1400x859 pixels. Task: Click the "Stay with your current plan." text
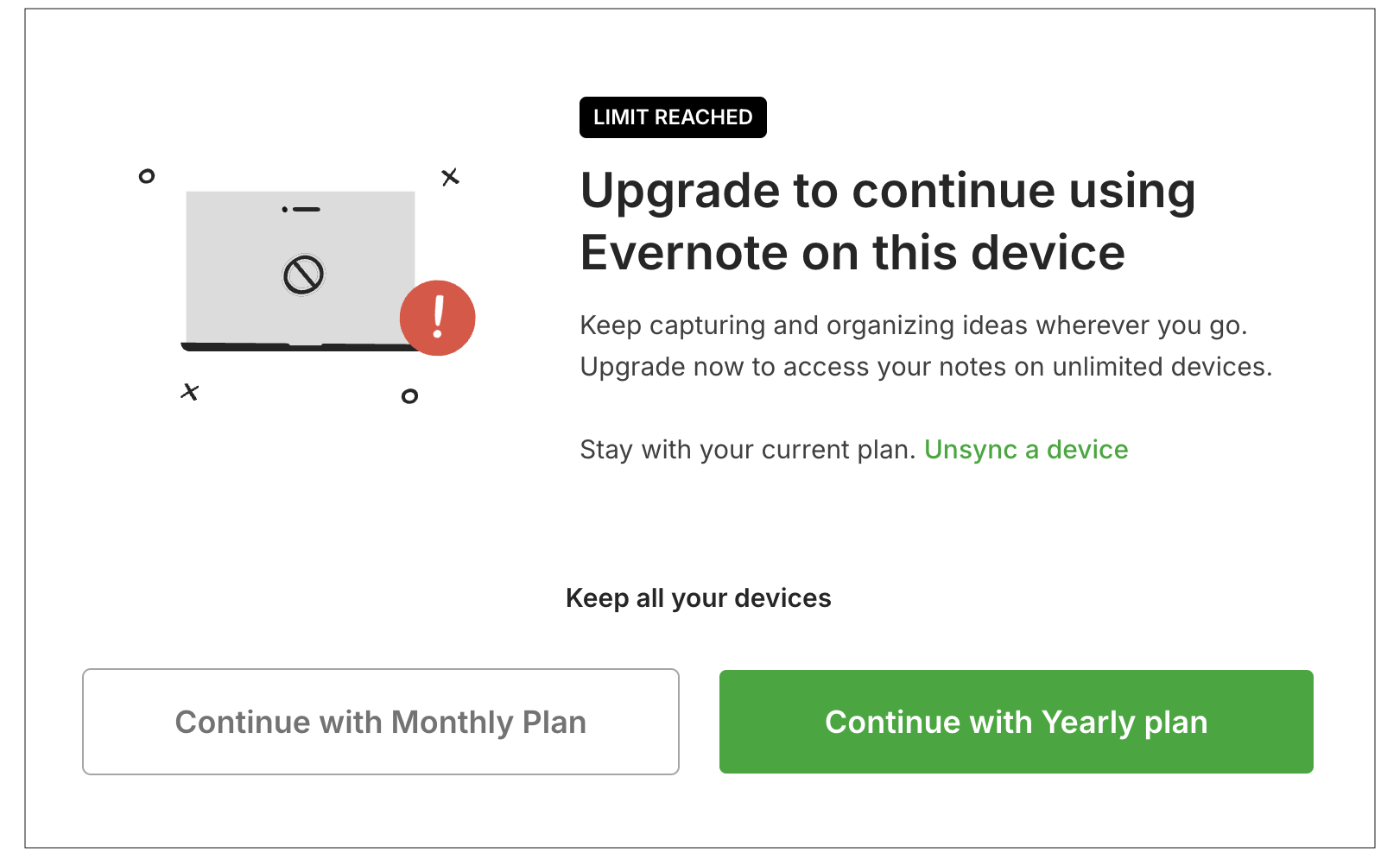pos(747,450)
